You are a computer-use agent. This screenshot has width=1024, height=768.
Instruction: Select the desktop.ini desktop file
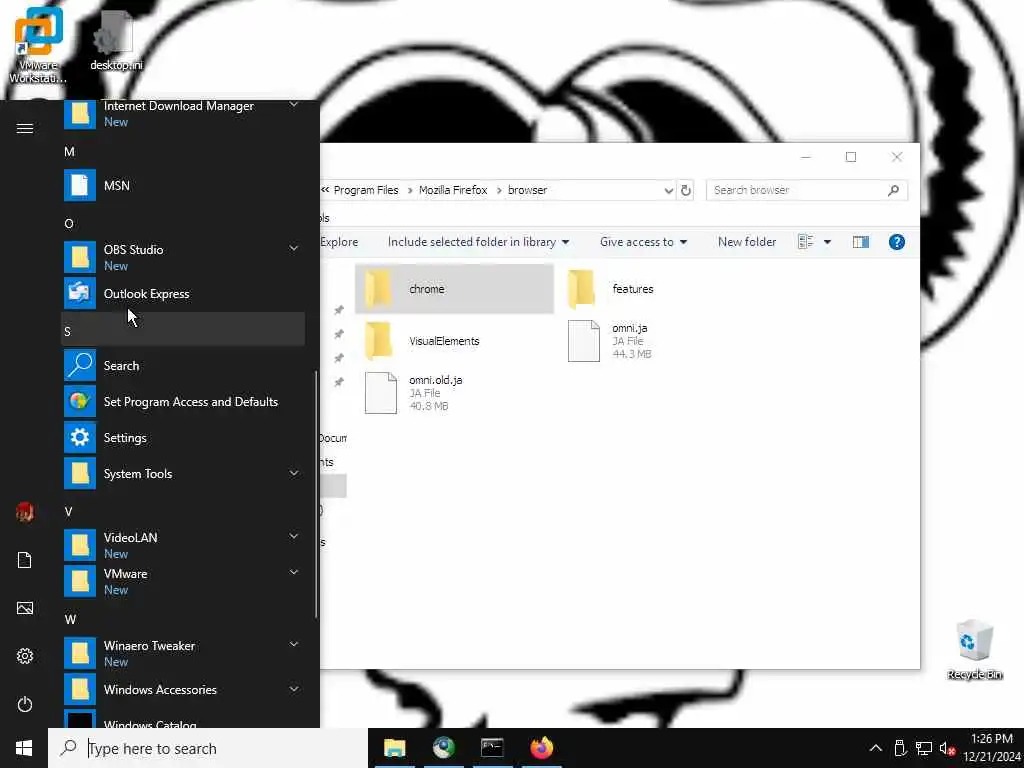point(116,40)
